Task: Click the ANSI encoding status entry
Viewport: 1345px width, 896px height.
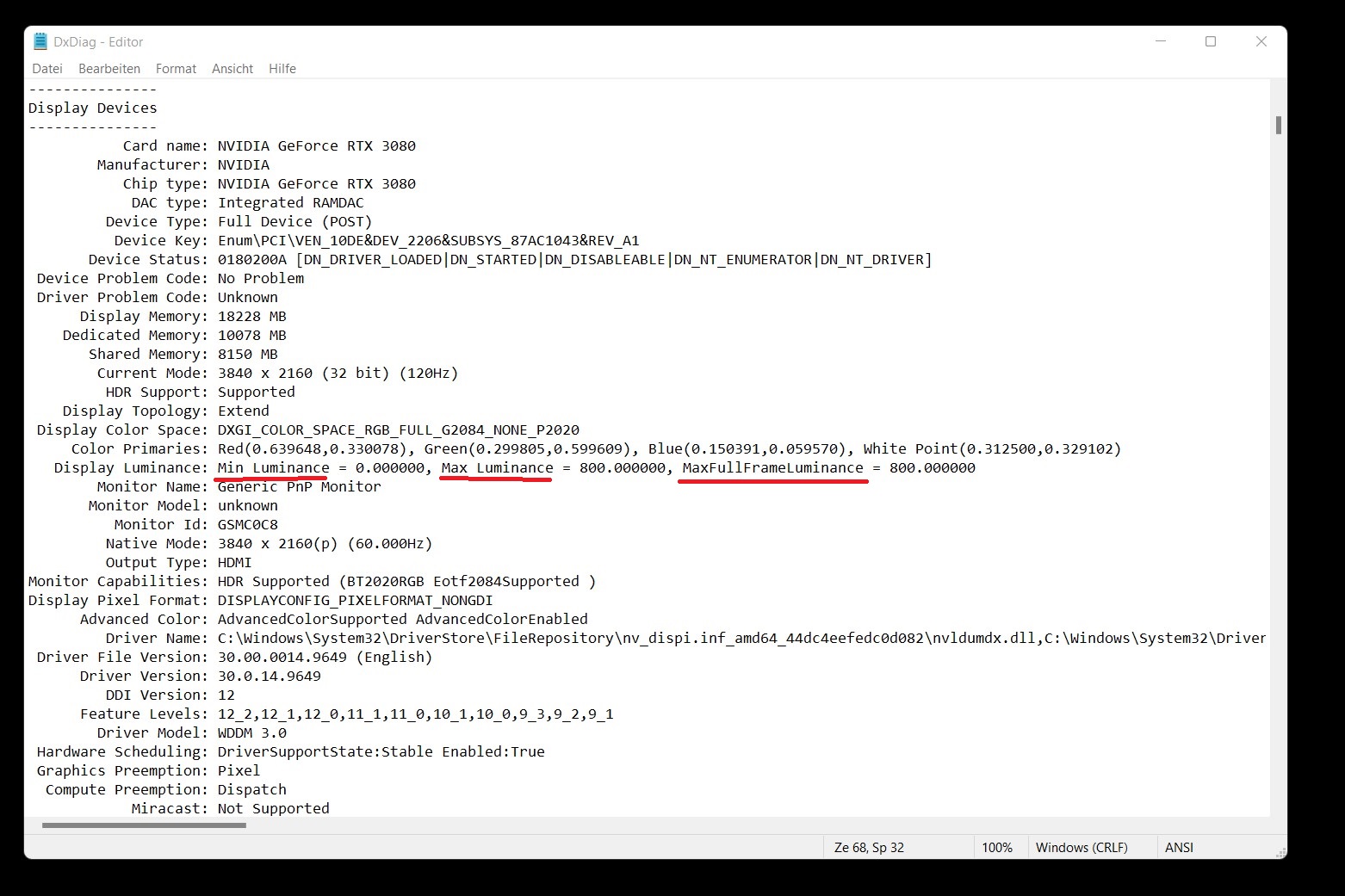Action: tap(1179, 848)
